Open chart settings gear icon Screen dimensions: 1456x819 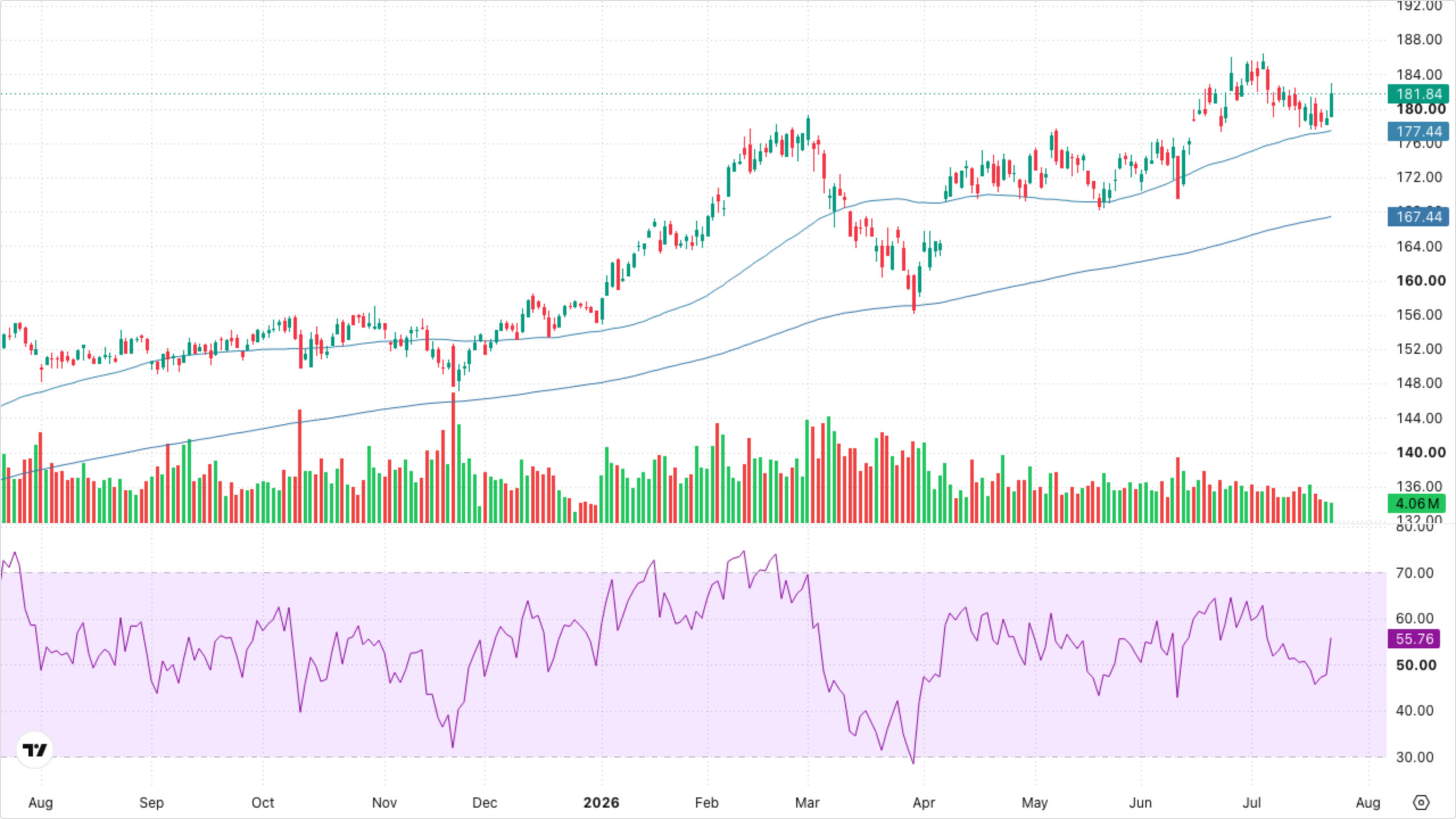click(1421, 803)
